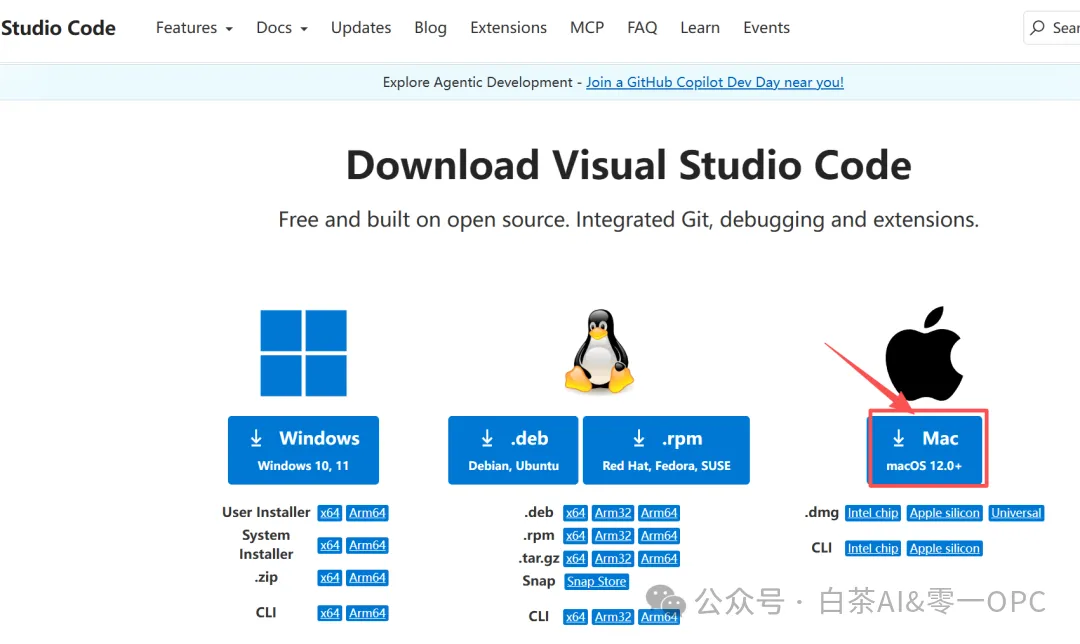This screenshot has width=1080, height=644.
Task: Select the Apple silicon .dmg link
Action: tap(944, 513)
